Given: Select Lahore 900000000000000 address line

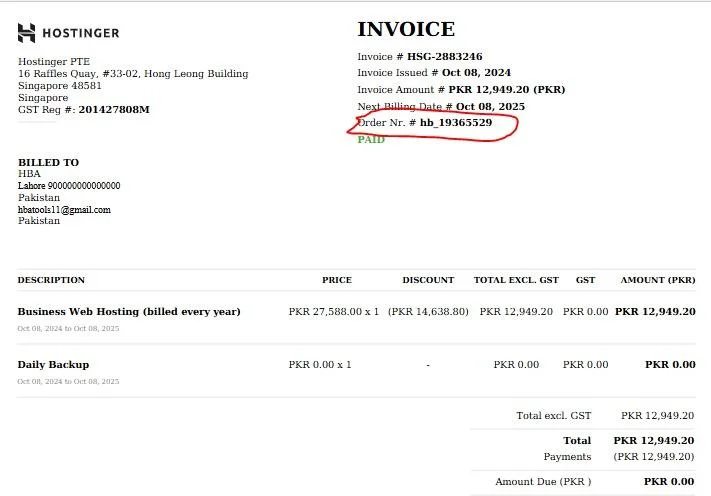Looking at the screenshot, I should [69, 186].
